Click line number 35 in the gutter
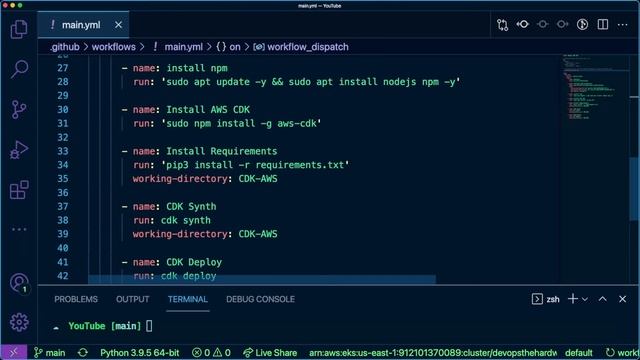Image resolution: width=640 pixels, height=360 pixels. [x=62, y=179]
